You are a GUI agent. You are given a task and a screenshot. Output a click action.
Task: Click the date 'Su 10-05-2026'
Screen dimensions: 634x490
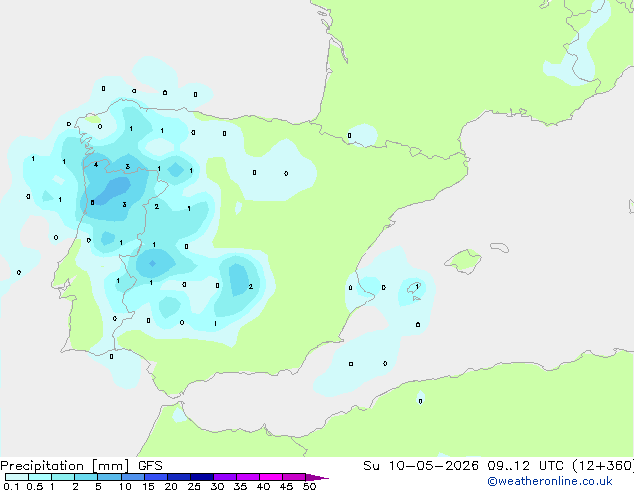click(421, 466)
